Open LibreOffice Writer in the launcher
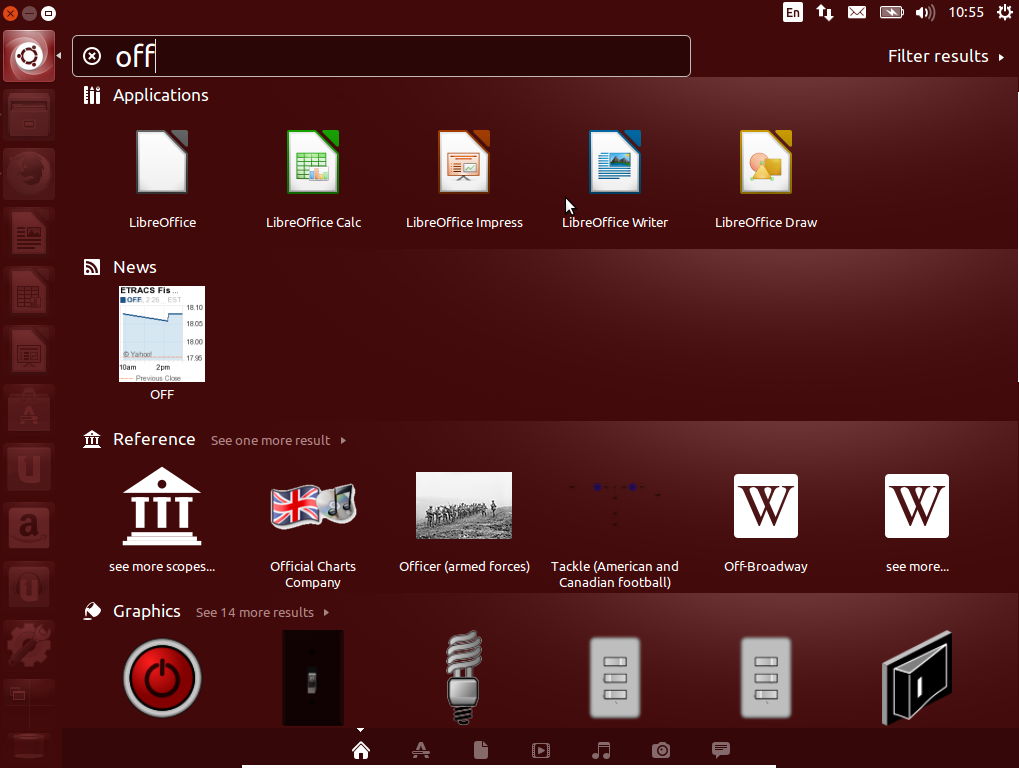This screenshot has height=768, width=1019. [x=29, y=233]
